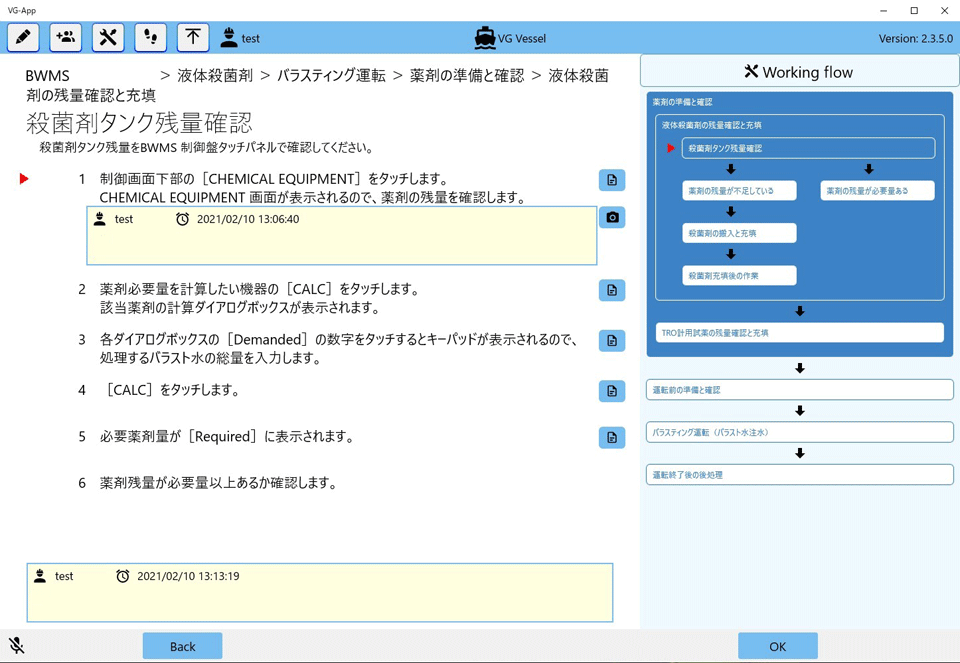Select the footprints walkthrough icon
960x663 pixels.
tap(149, 37)
